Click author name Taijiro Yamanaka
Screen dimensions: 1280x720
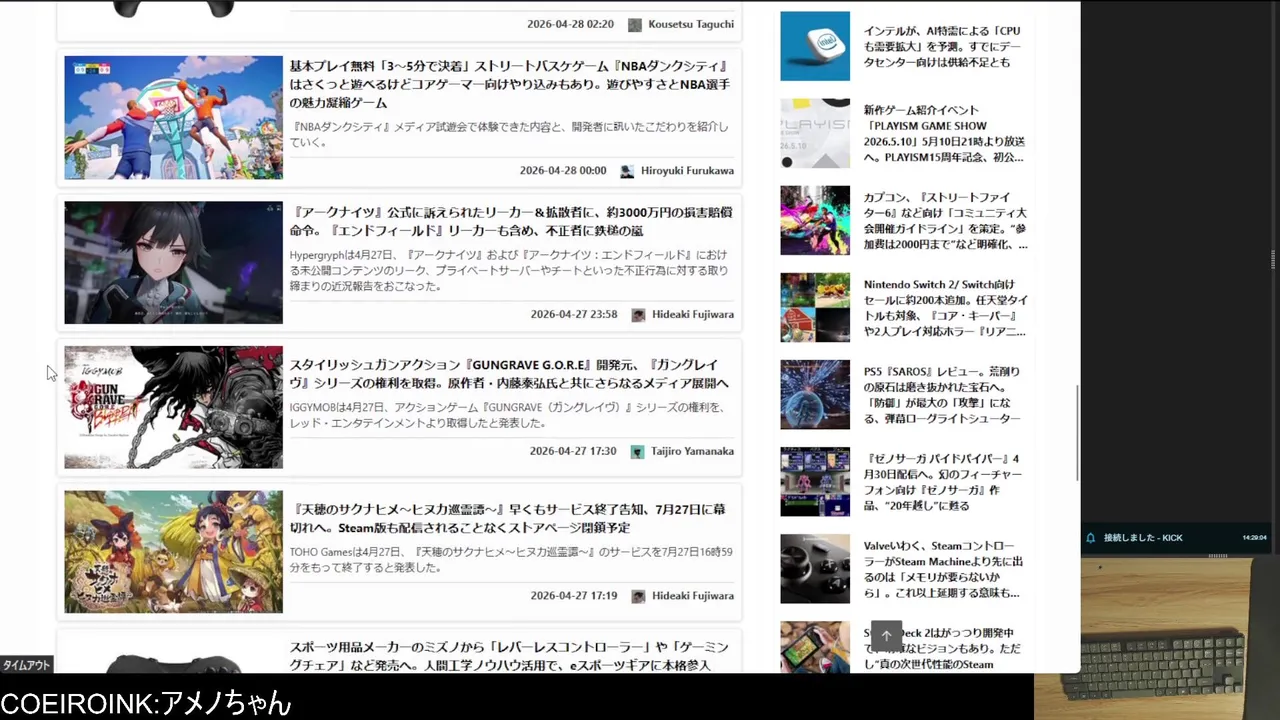tap(693, 452)
